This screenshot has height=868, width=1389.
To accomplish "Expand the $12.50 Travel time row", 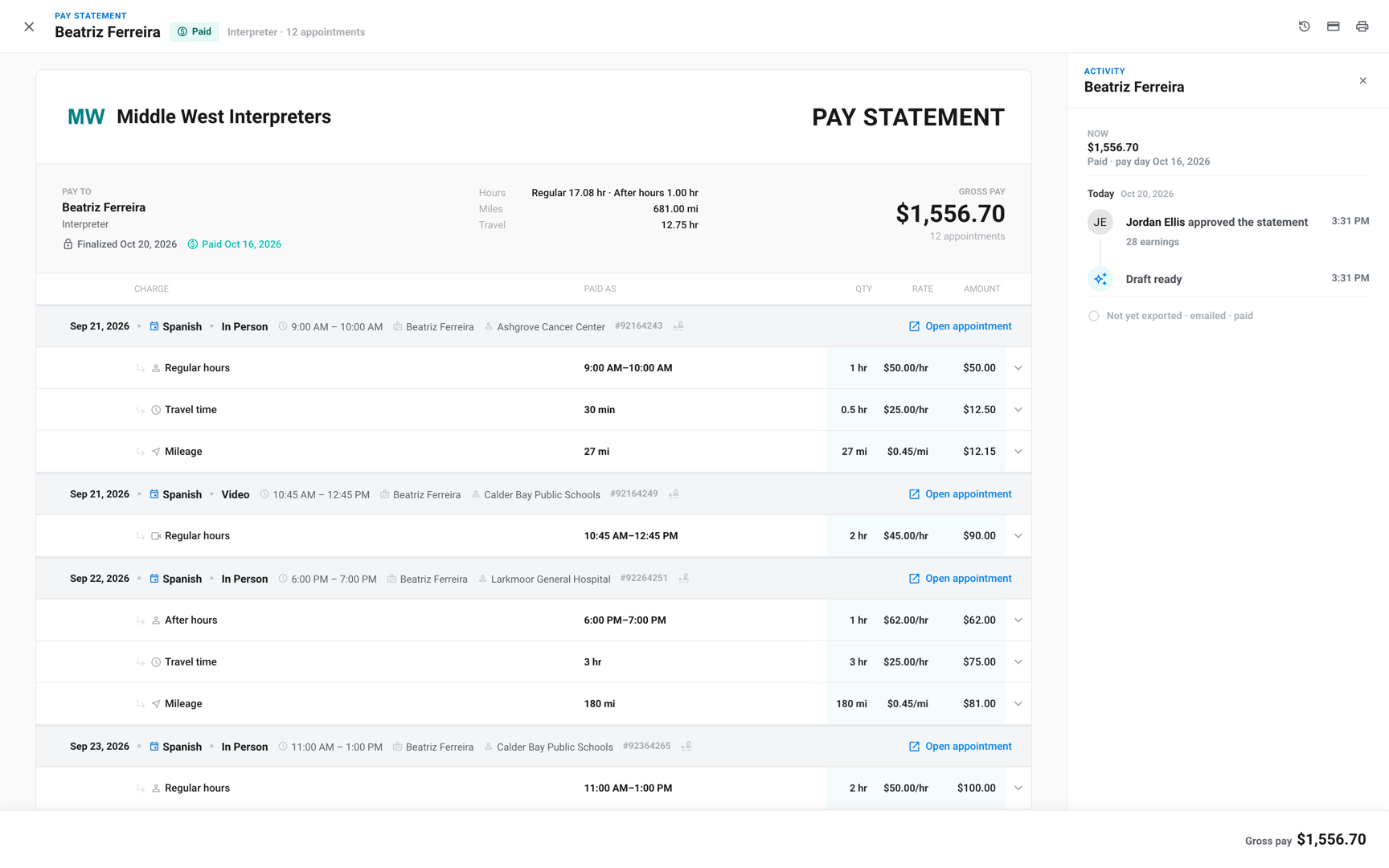I will (1018, 410).
